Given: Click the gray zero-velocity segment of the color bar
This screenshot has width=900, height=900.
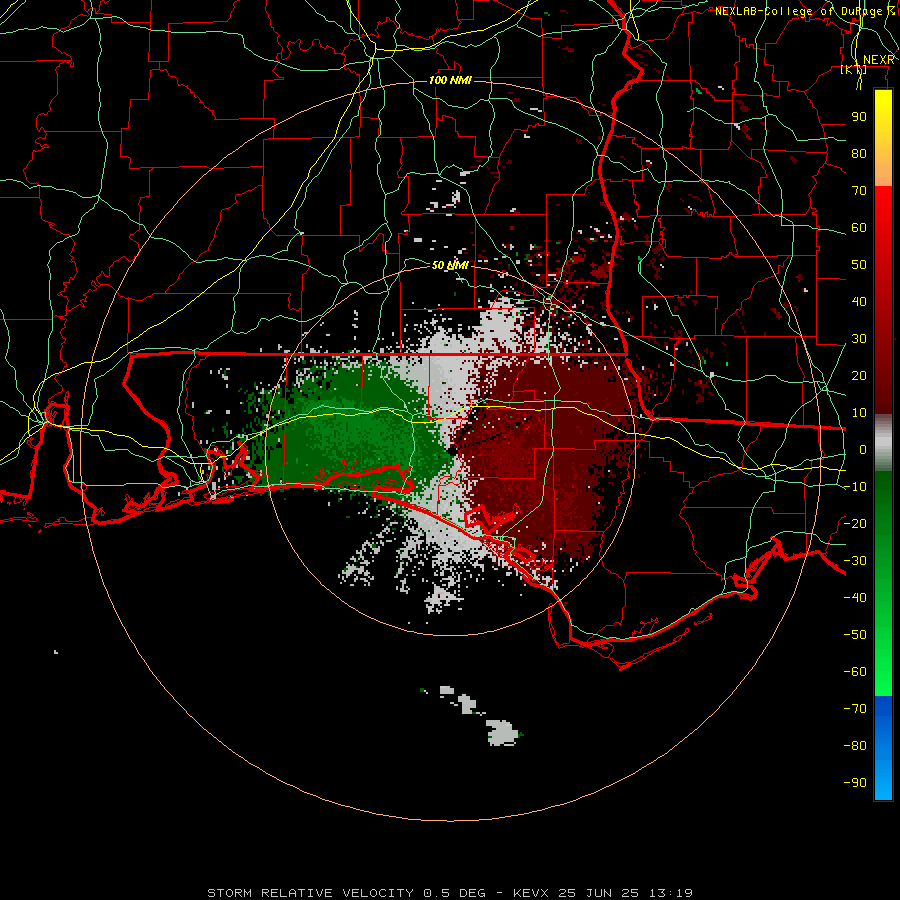Looking at the screenshot, I should click(x=883, y=443).
